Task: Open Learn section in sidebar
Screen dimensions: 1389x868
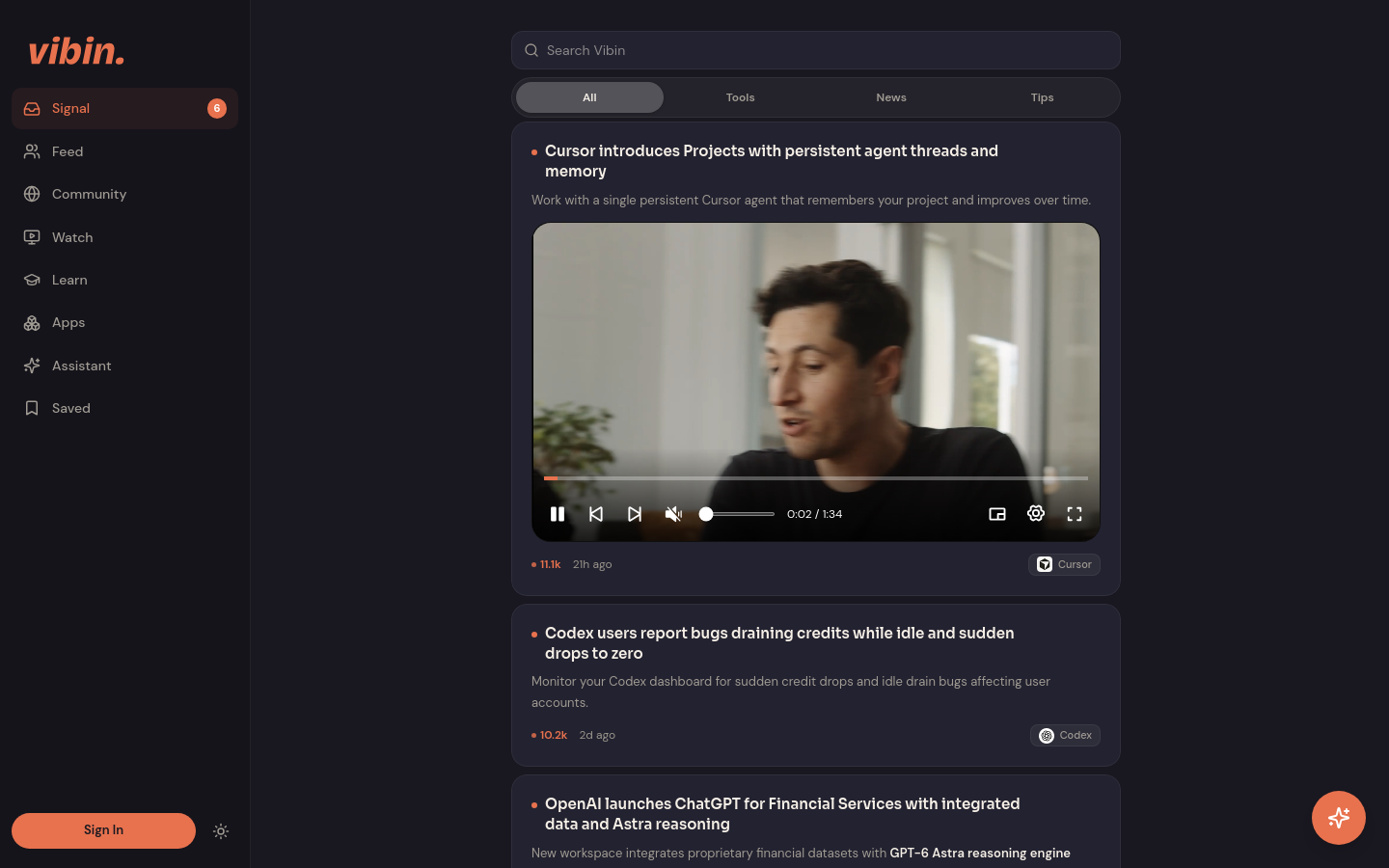Action: [124, 280]
